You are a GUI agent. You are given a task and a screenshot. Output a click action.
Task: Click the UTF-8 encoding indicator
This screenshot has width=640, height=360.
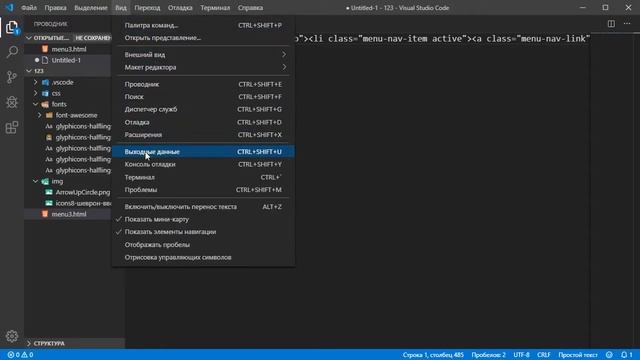coord(521,355)
